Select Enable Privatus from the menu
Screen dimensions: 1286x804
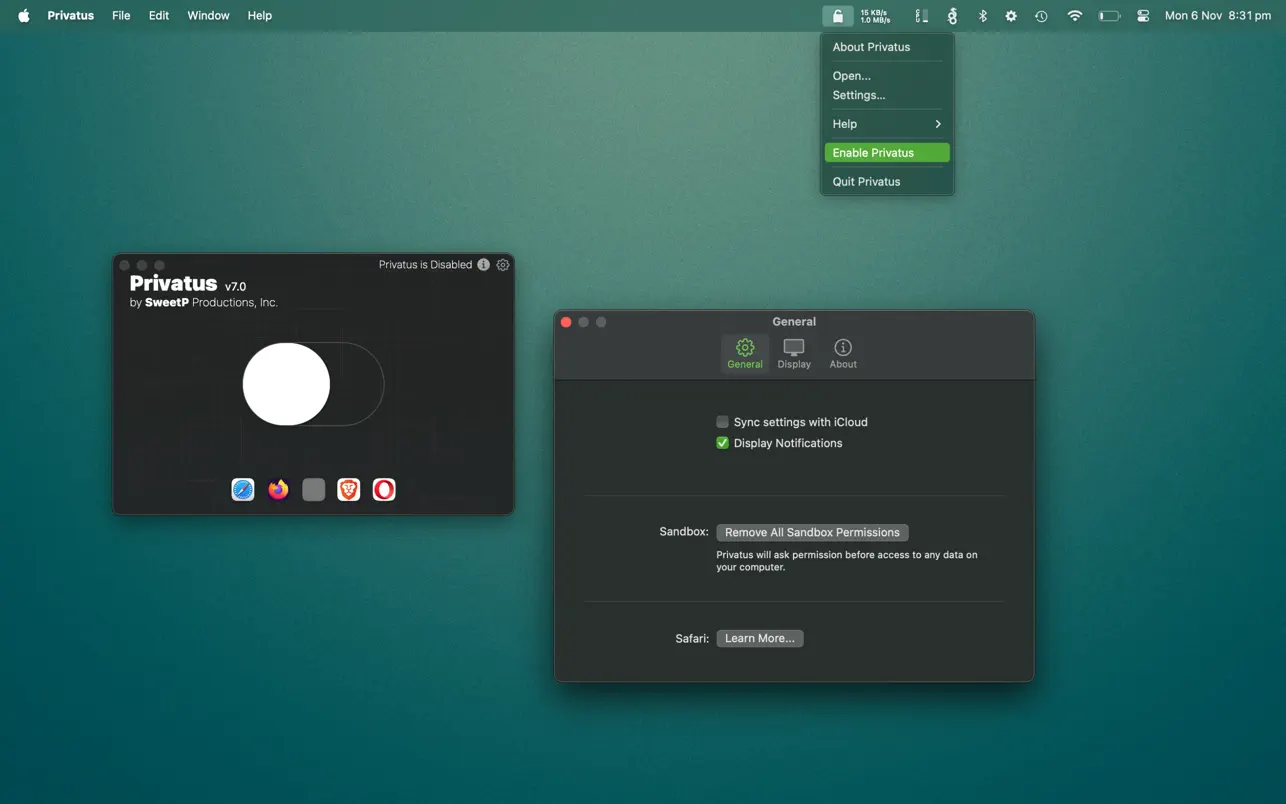tap(886, 153)
